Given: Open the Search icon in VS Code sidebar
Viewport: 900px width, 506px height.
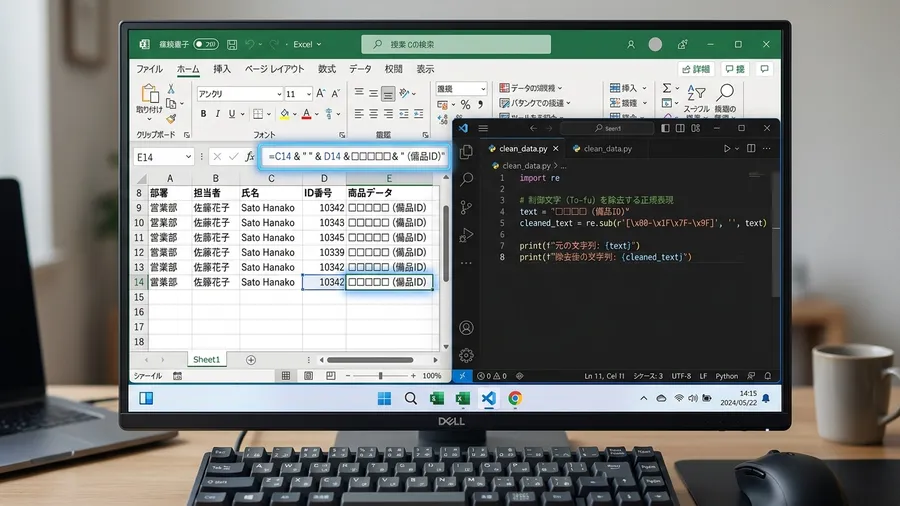Looking at the screenshot, I should click(467, 179).
